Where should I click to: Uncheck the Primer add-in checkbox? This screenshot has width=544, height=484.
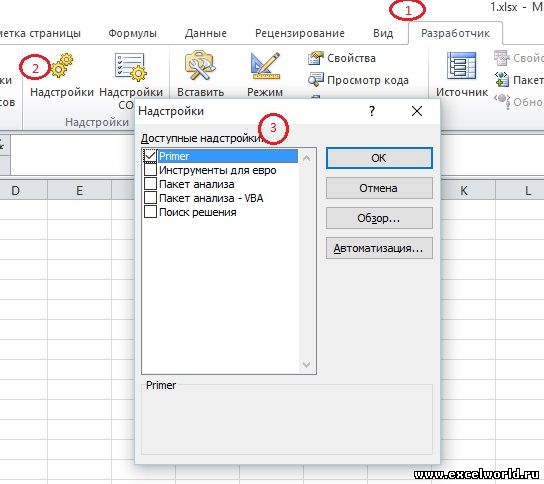(150, 156)
